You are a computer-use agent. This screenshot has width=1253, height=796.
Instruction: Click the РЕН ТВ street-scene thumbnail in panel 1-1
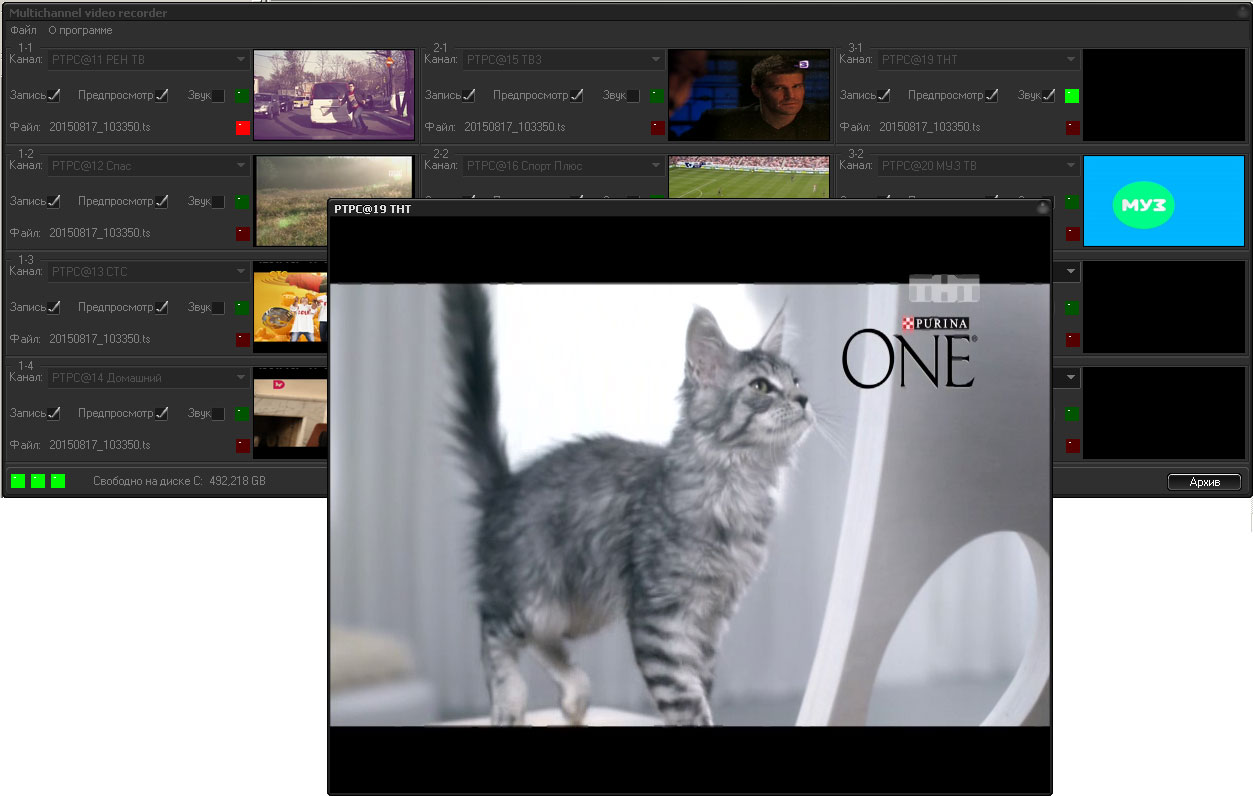(x=334, y=95)
